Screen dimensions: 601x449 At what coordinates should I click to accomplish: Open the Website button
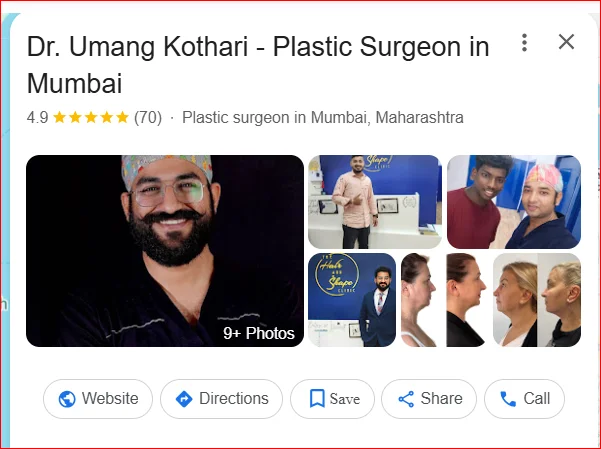98,399
